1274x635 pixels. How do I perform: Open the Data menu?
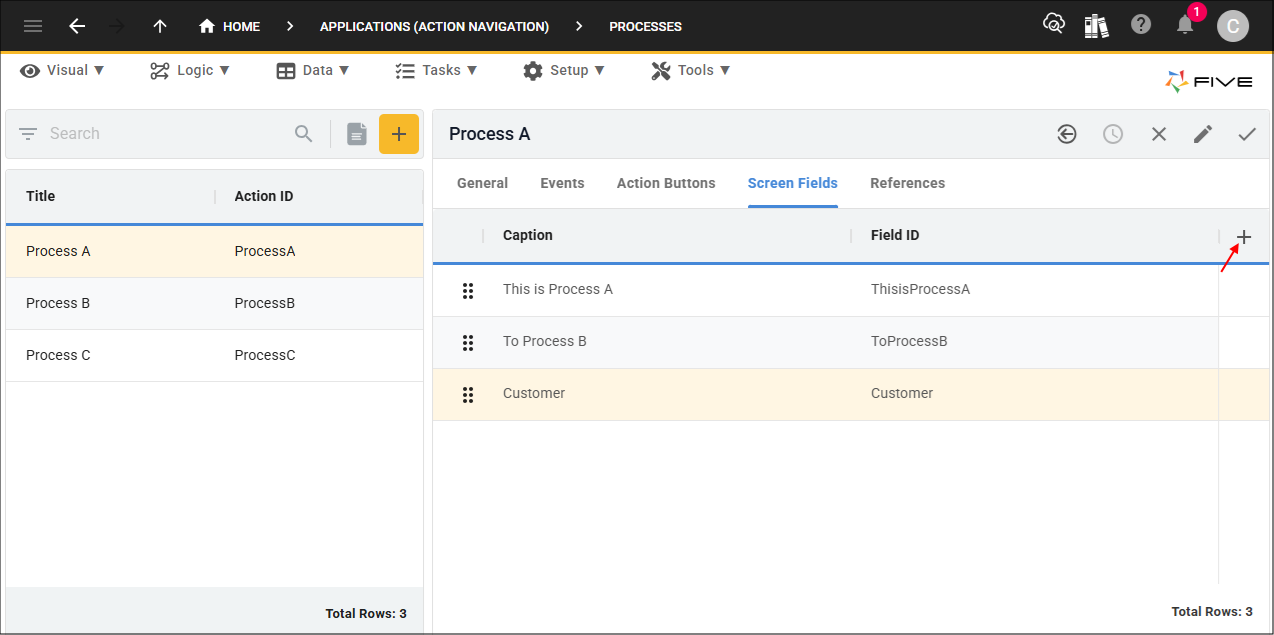(313, 70)
